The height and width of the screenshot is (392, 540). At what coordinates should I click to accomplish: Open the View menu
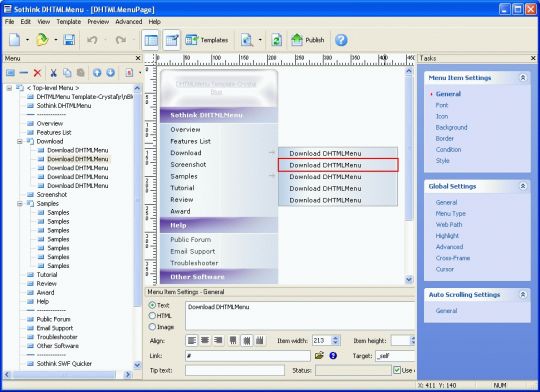(x=44, y=22)
